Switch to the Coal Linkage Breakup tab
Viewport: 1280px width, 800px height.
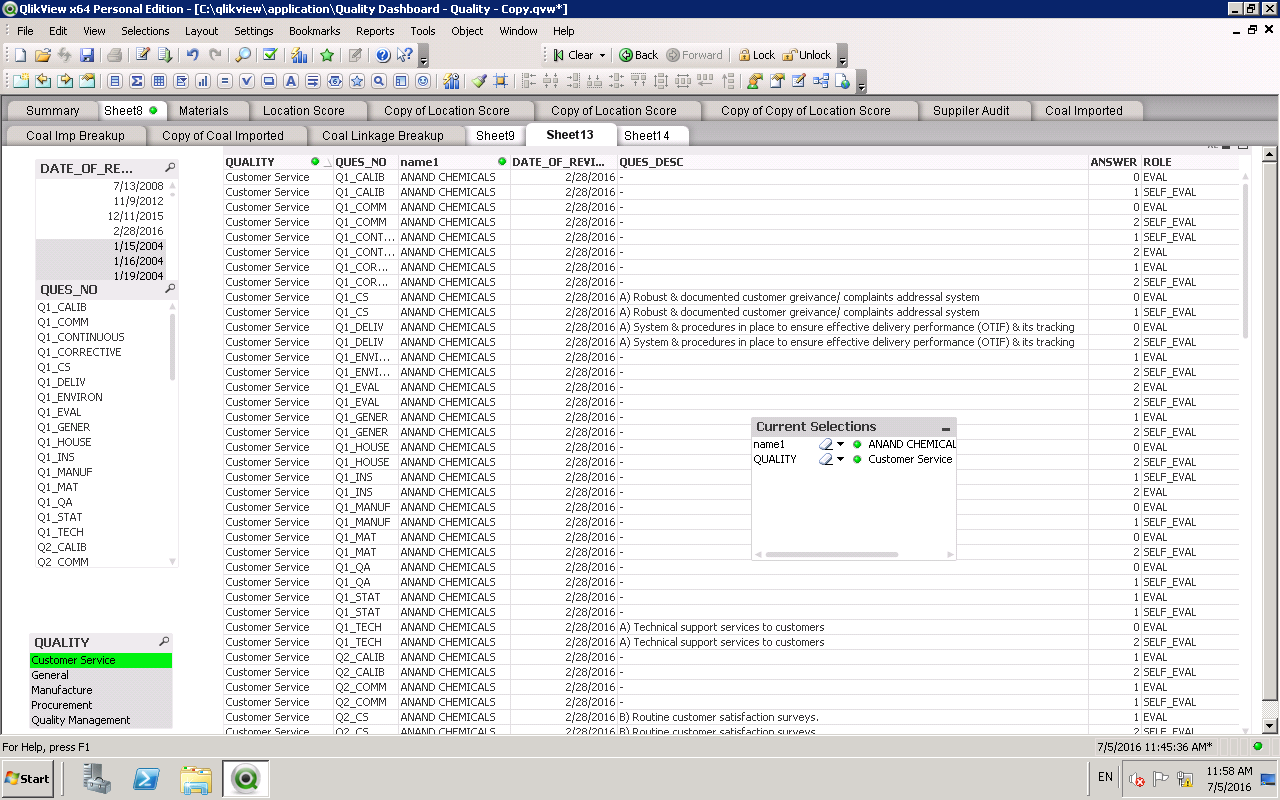(x=382, y=136)
